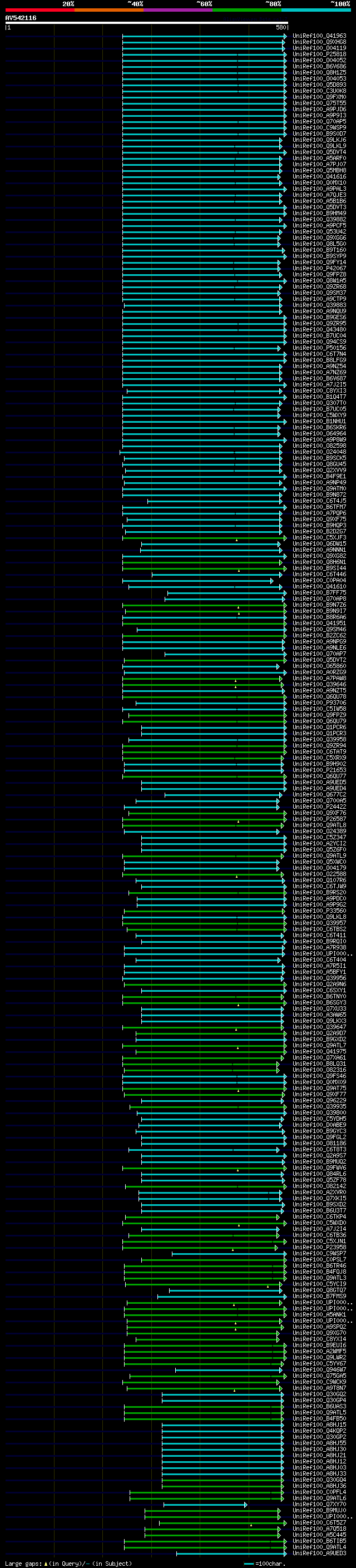Open hit UniRef100_Q41963
This screenshot has width=356, height=1568.
click(319, 36)
